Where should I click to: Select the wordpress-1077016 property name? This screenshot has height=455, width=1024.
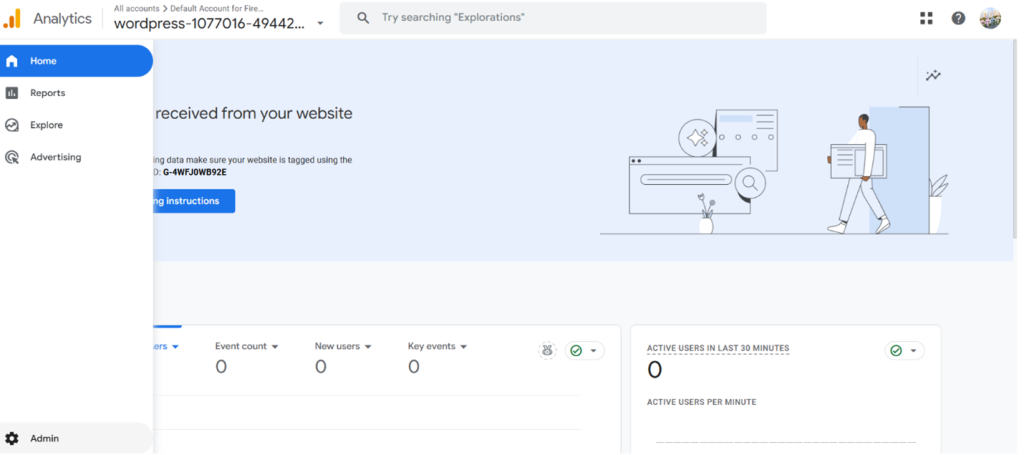pos(209,24)
